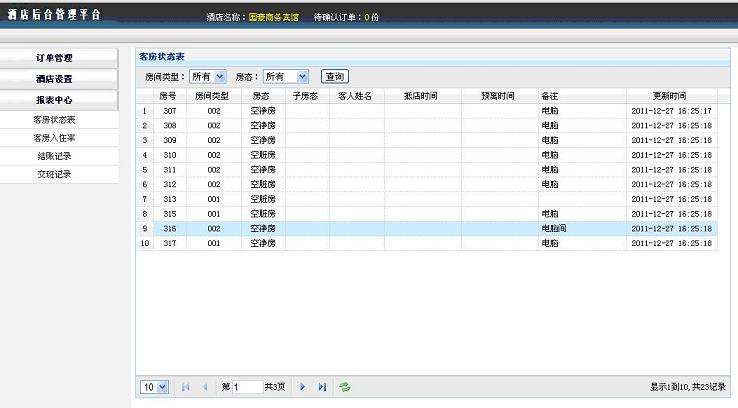
Task: Click the 抵店时间 column header
Action: coord(421,96)
